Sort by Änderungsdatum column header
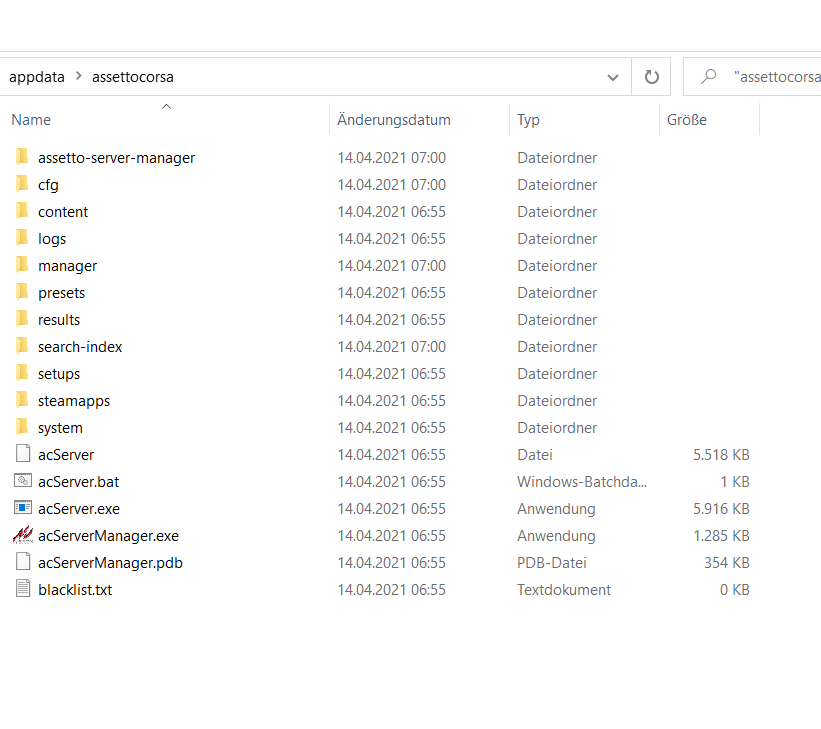The height and width of the screenshot is (729, 821). click(394, 120)
